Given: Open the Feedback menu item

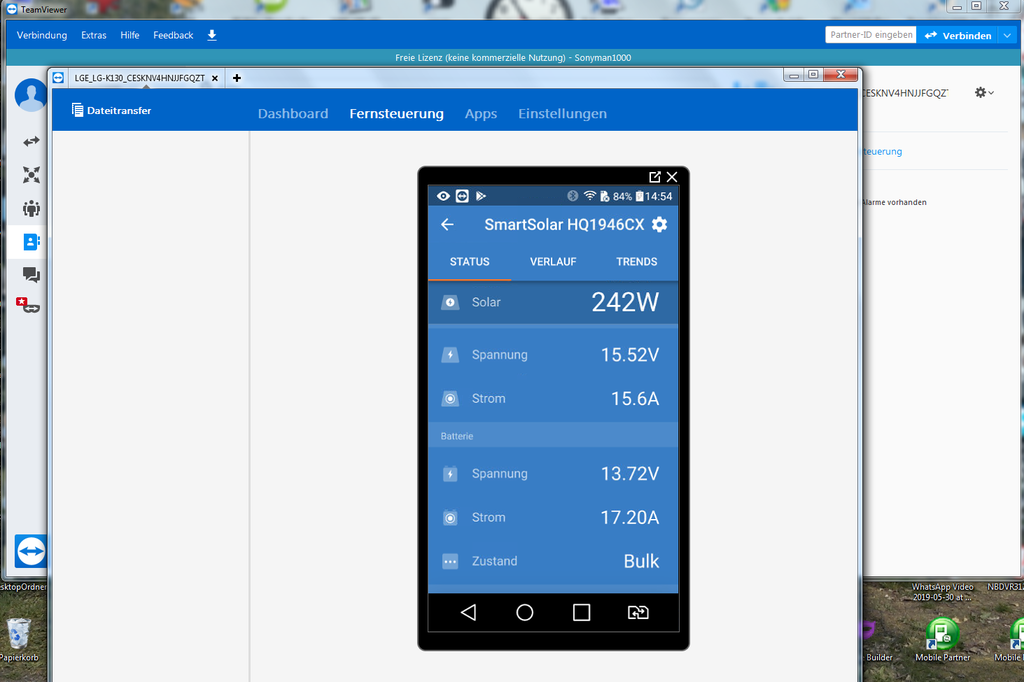Looking at the screenshot, I should pos(173,35).
